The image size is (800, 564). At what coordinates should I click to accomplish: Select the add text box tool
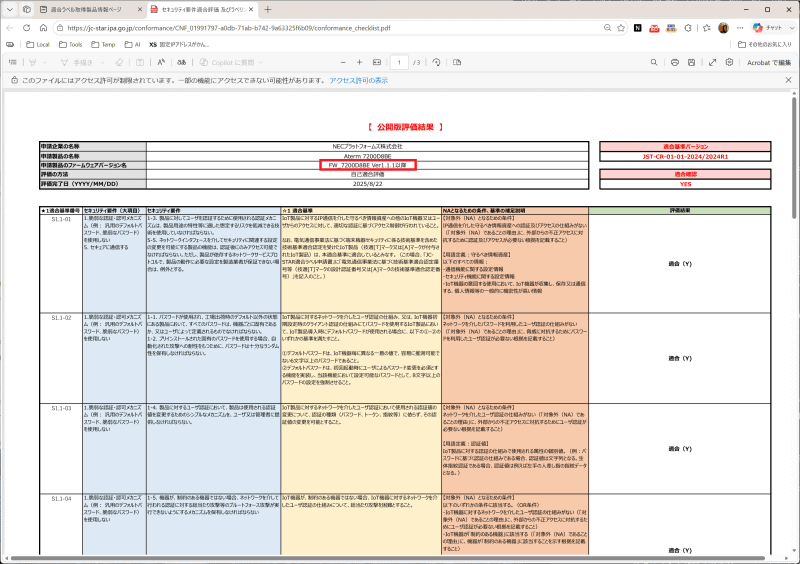[x=140, y=62]
